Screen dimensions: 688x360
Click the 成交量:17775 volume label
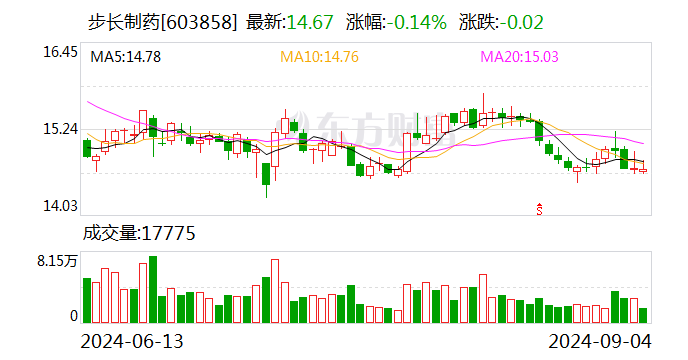[139, 234]
